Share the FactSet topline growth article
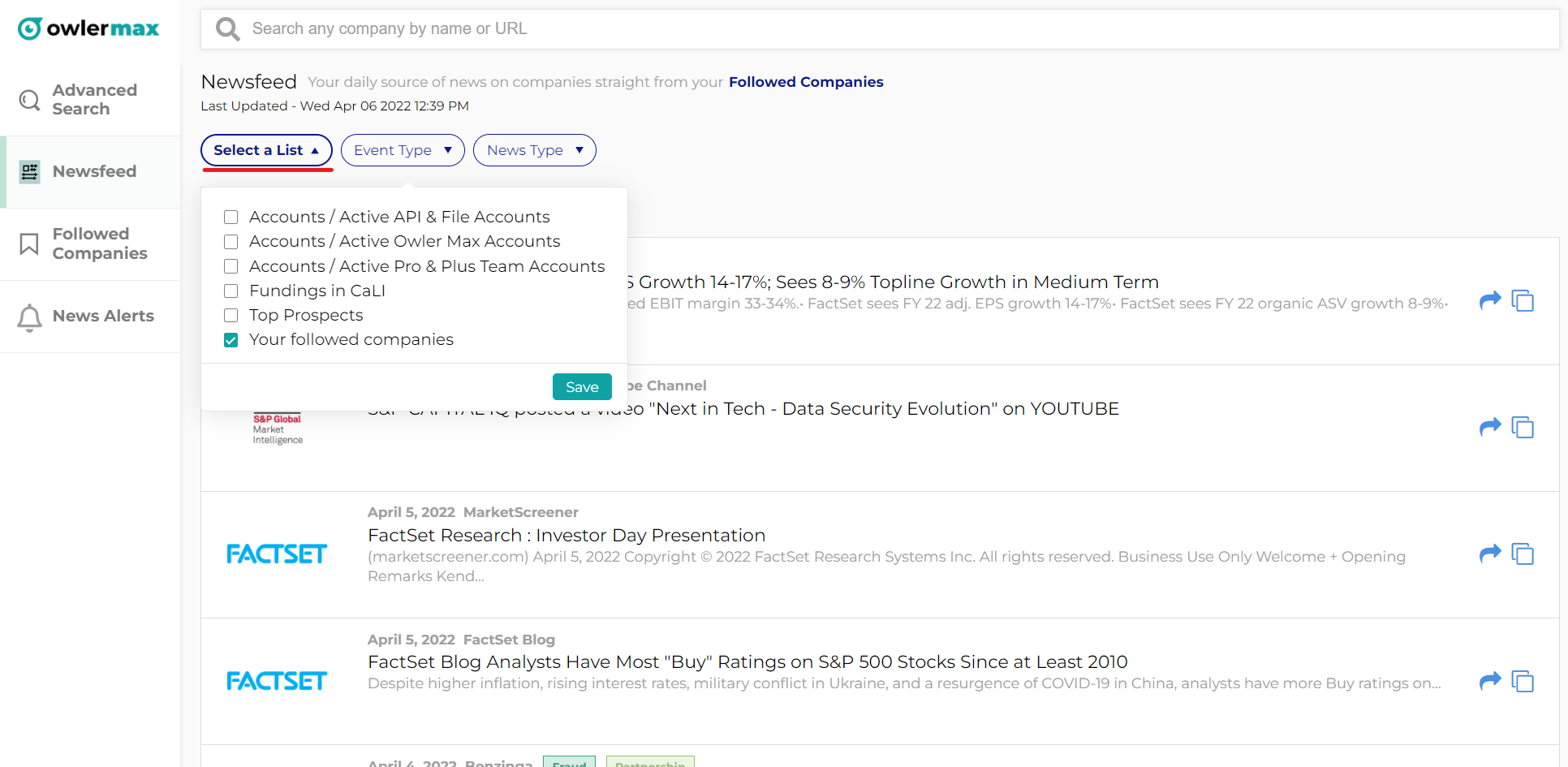The height and width of the screenshot is (767, 1568). (1490, 300)
